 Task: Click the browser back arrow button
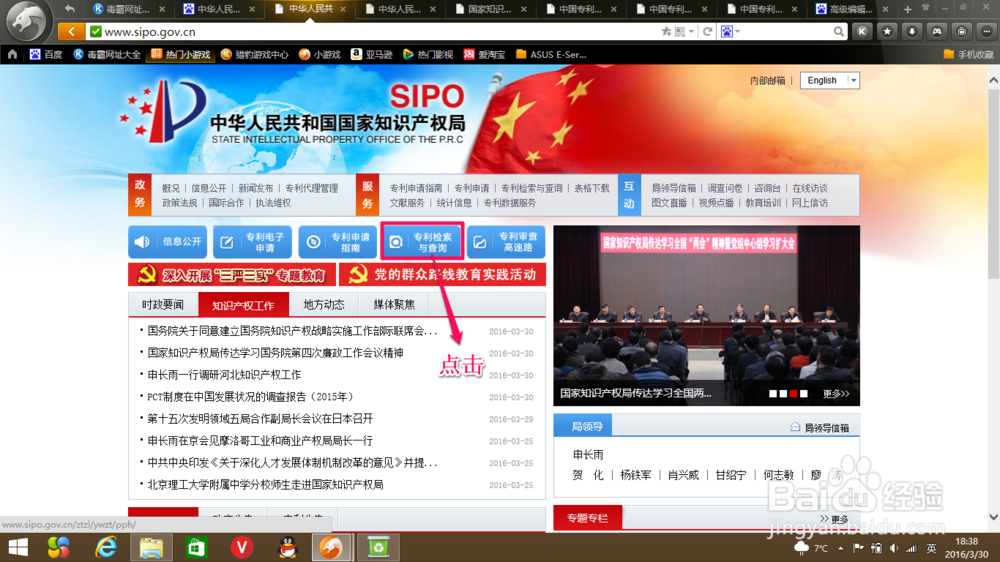(x=71, y=31)
